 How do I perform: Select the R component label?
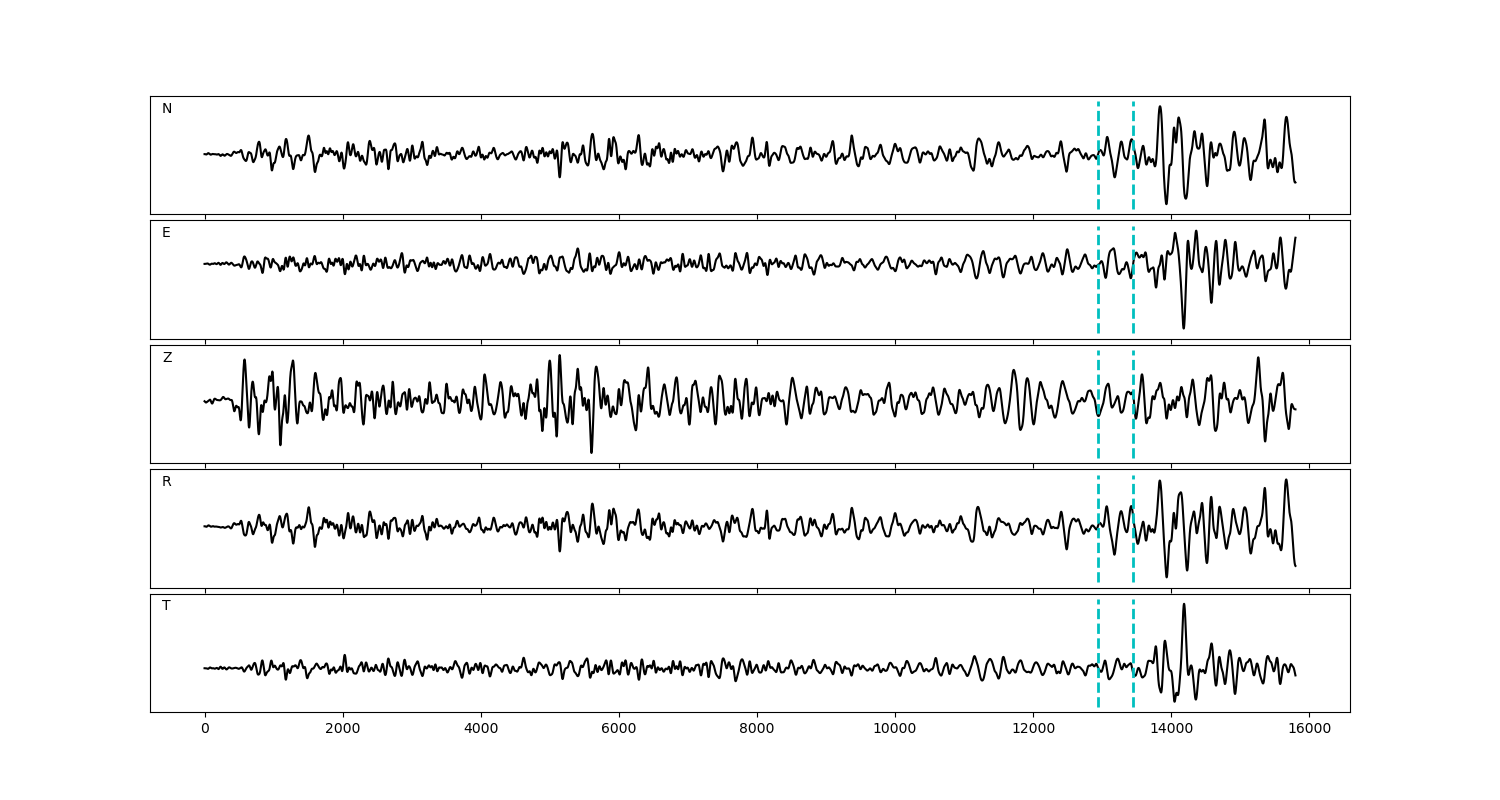click(167, 482)
